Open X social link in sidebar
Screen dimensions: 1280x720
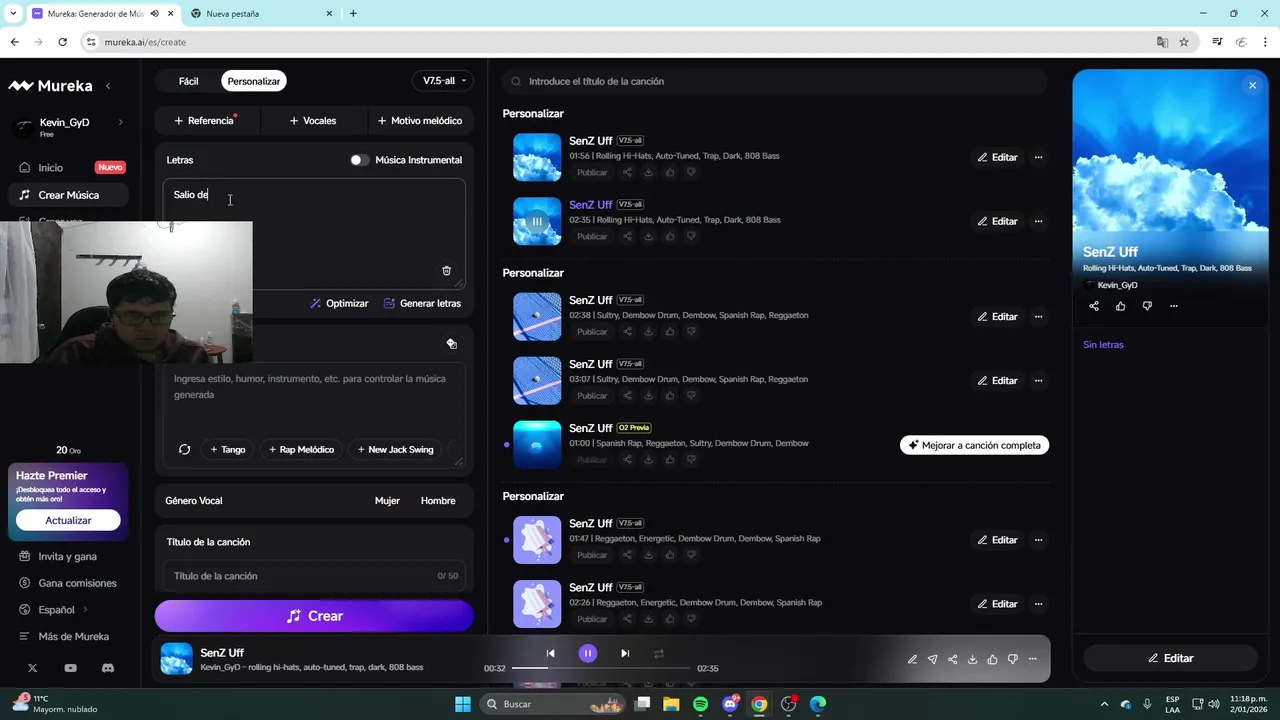[33, 668]
